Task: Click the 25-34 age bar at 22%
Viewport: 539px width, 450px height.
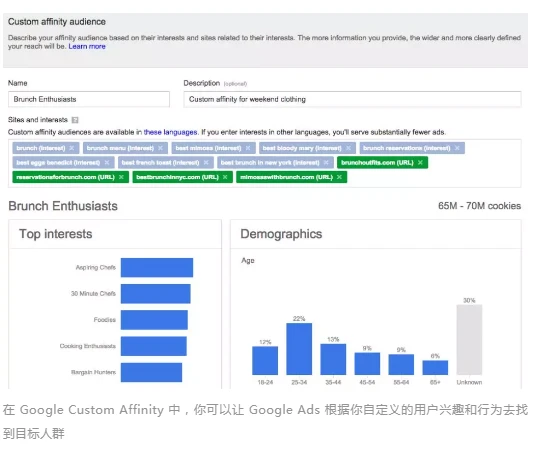Action: click(x=299, y=349)
